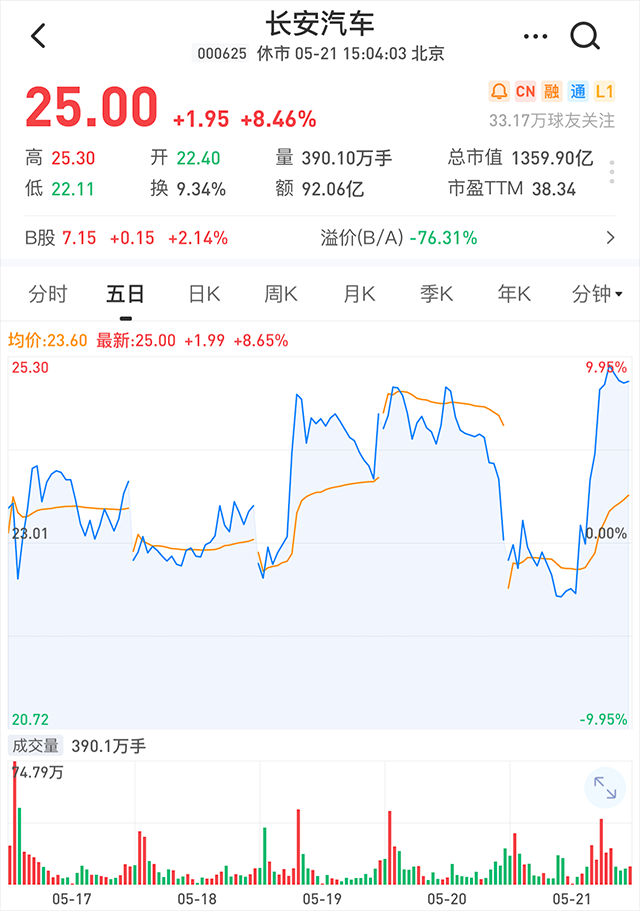Open the 分钟 minute interval dropdown

coord(597,294)
